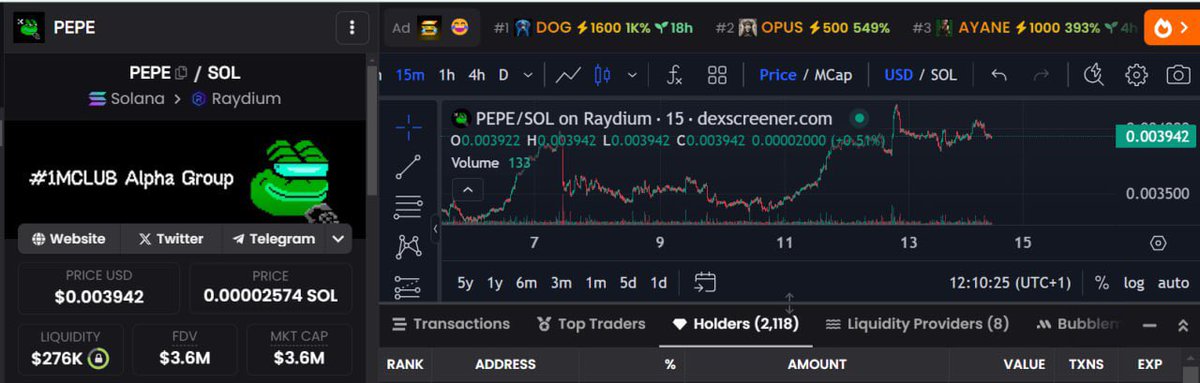Copy the PEPE token address icon
The width and height of the screenshot is (1200, 383).
(181, 73)
